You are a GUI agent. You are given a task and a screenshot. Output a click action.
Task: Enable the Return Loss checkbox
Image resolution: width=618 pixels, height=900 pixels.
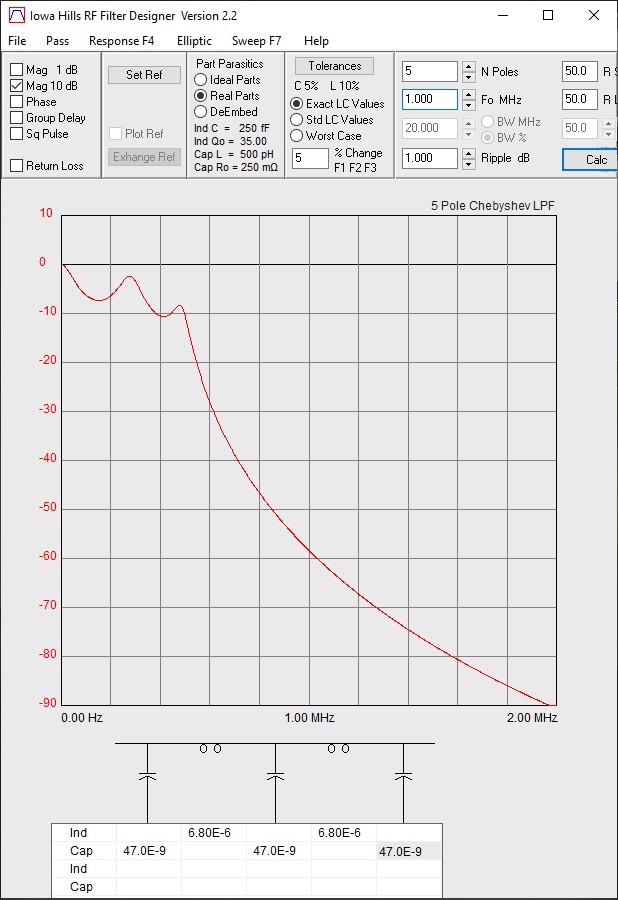click(17, 165)
